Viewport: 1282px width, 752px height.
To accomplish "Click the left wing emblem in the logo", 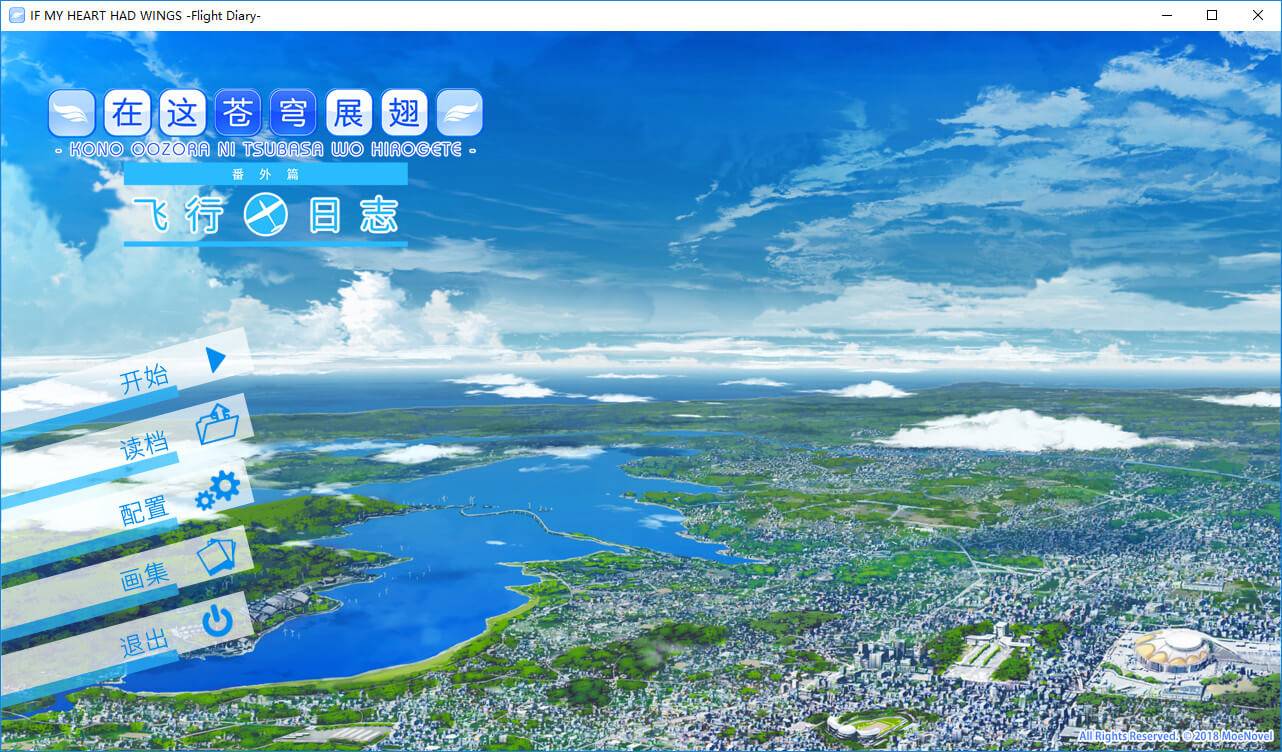I will (x=72, y=114).
